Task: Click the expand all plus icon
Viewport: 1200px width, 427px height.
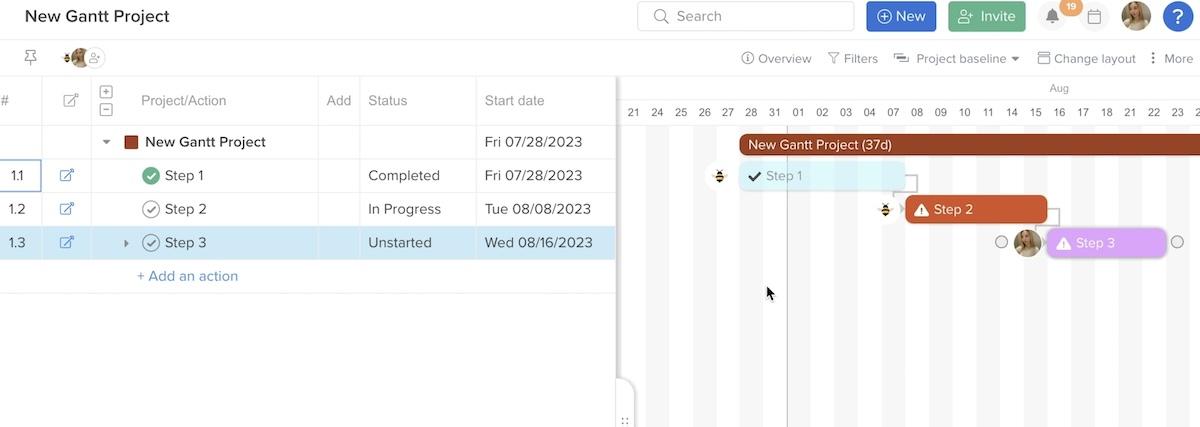Action: pyautogui.click(x=106, y=92)
